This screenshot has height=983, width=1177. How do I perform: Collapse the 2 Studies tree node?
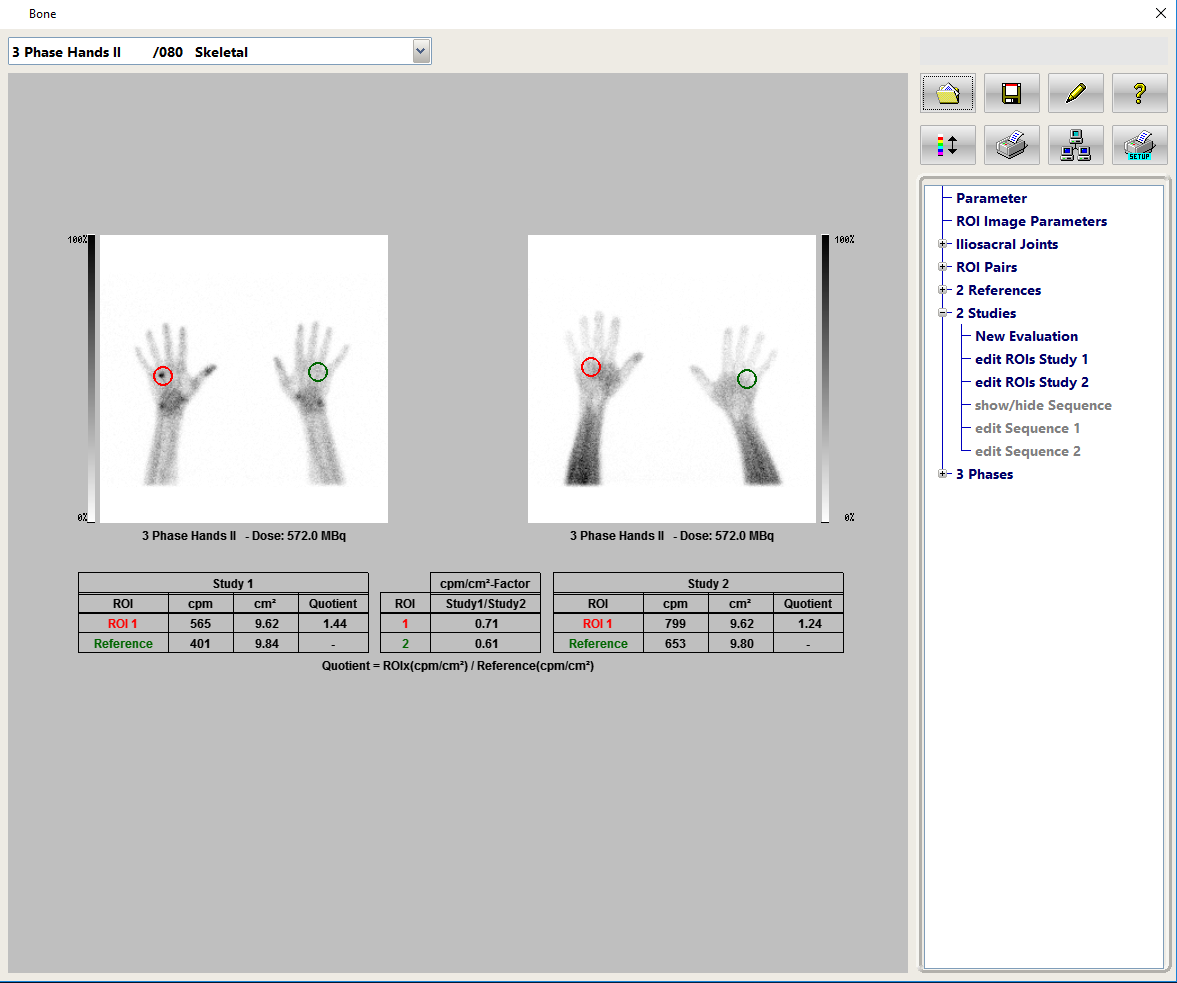click(x=942, y=313)
